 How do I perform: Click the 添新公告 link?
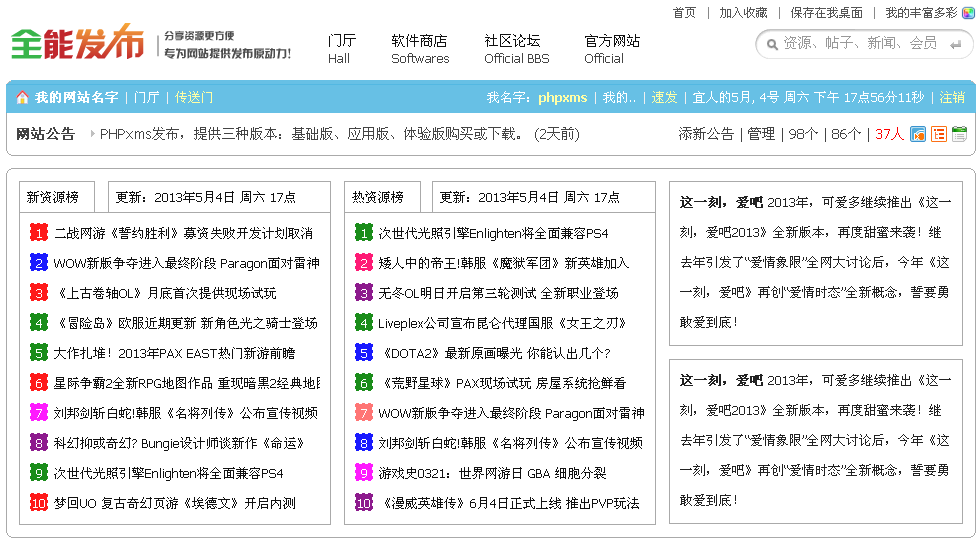(x=705, y=134)
